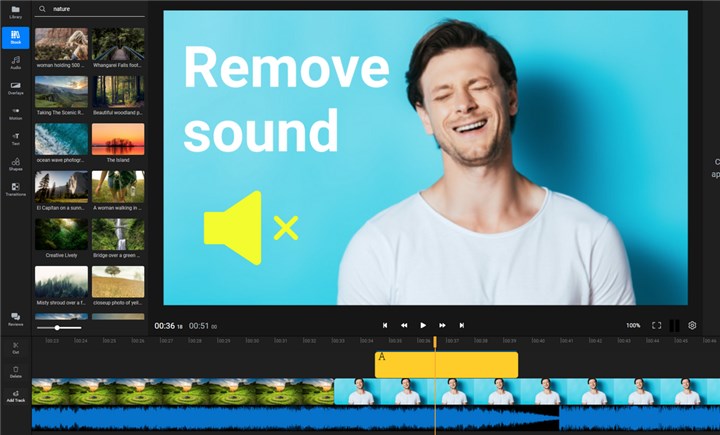
Task: Click the two-bar icon beside fullscreen
Action: tap(674, 325)
